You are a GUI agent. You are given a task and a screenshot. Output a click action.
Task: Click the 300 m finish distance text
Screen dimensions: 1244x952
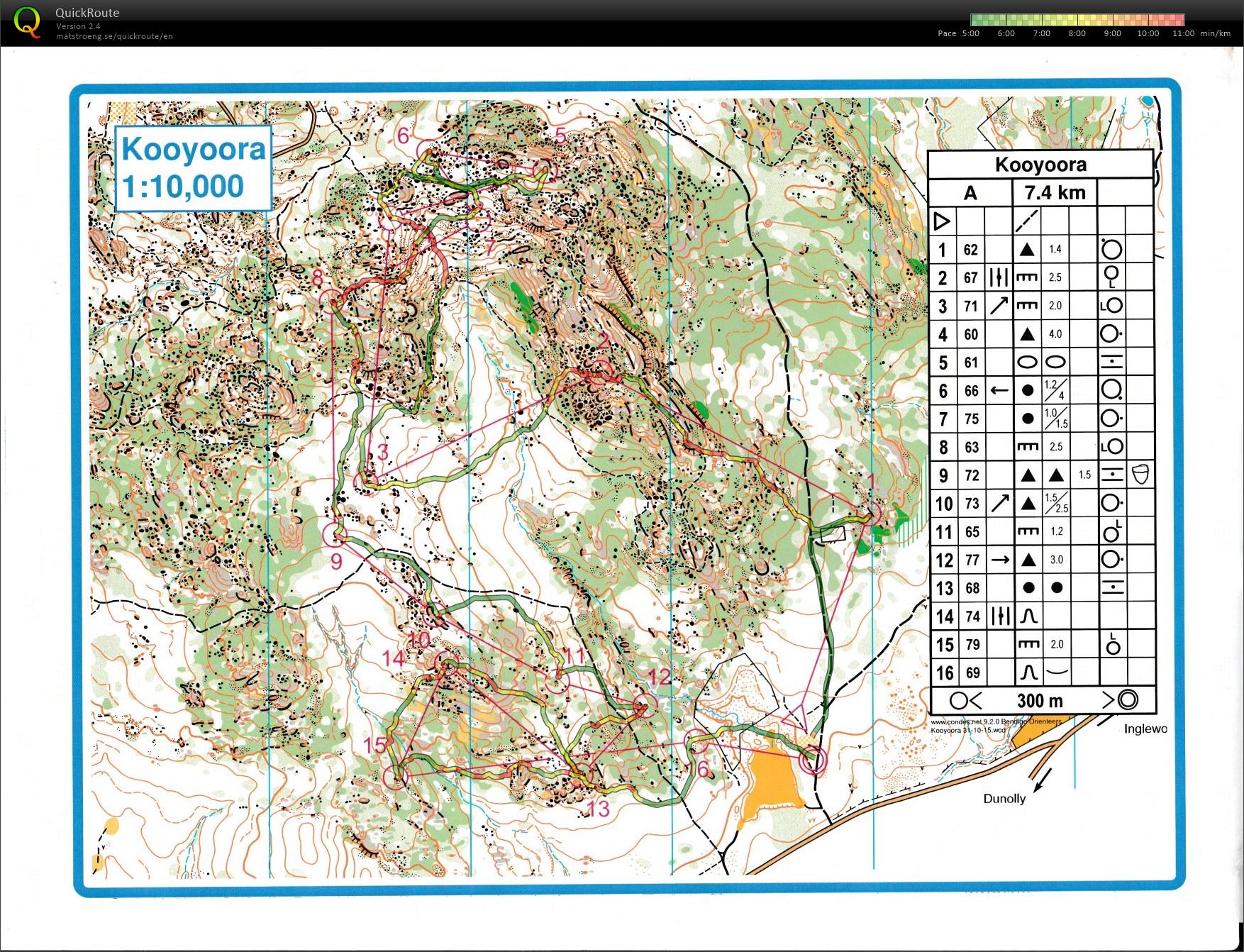tap(1039, 701)
